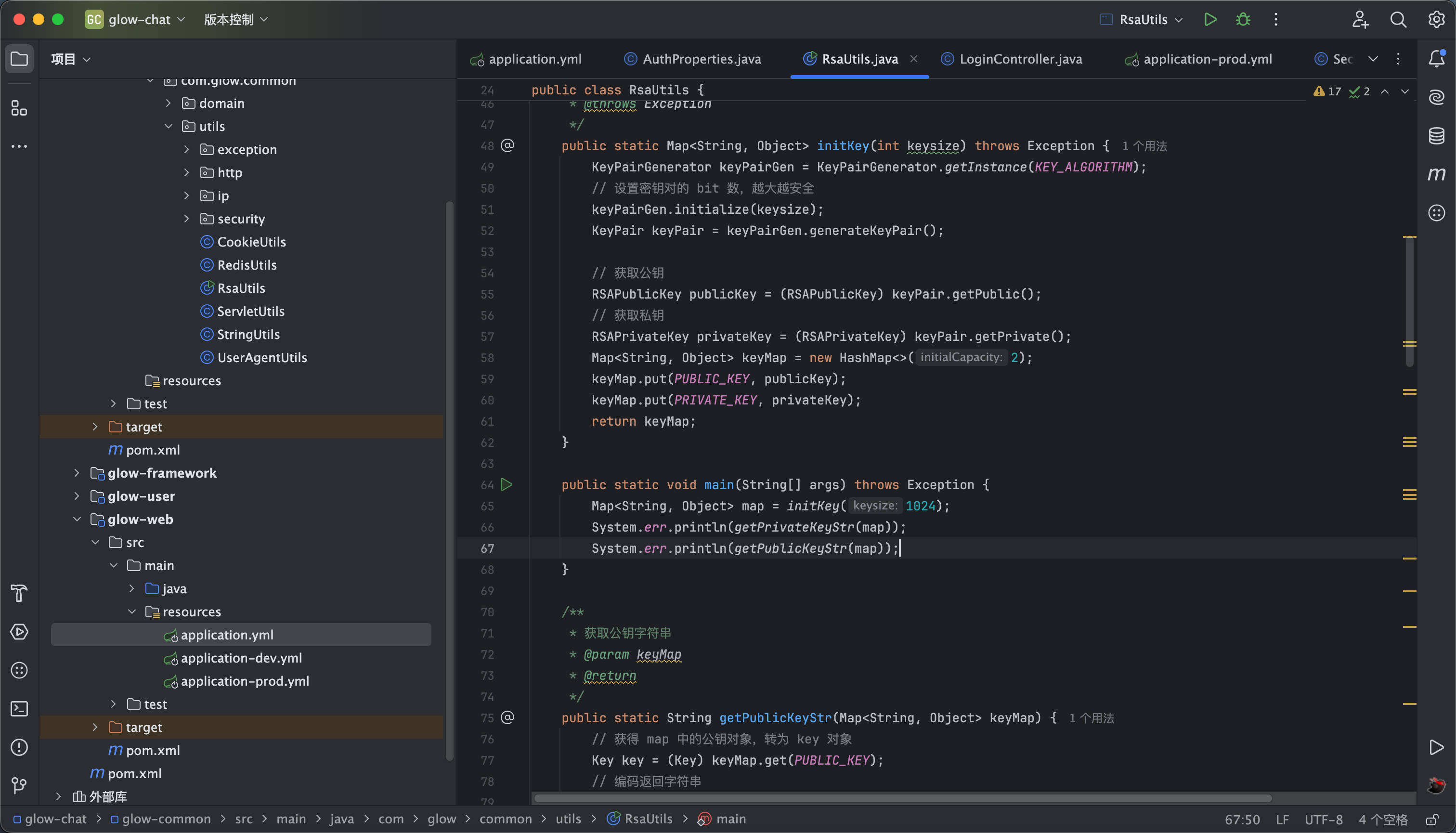Toggle the read-only lock icon in status bar
Screen dimensions: 1456x833
point(1432,819)
